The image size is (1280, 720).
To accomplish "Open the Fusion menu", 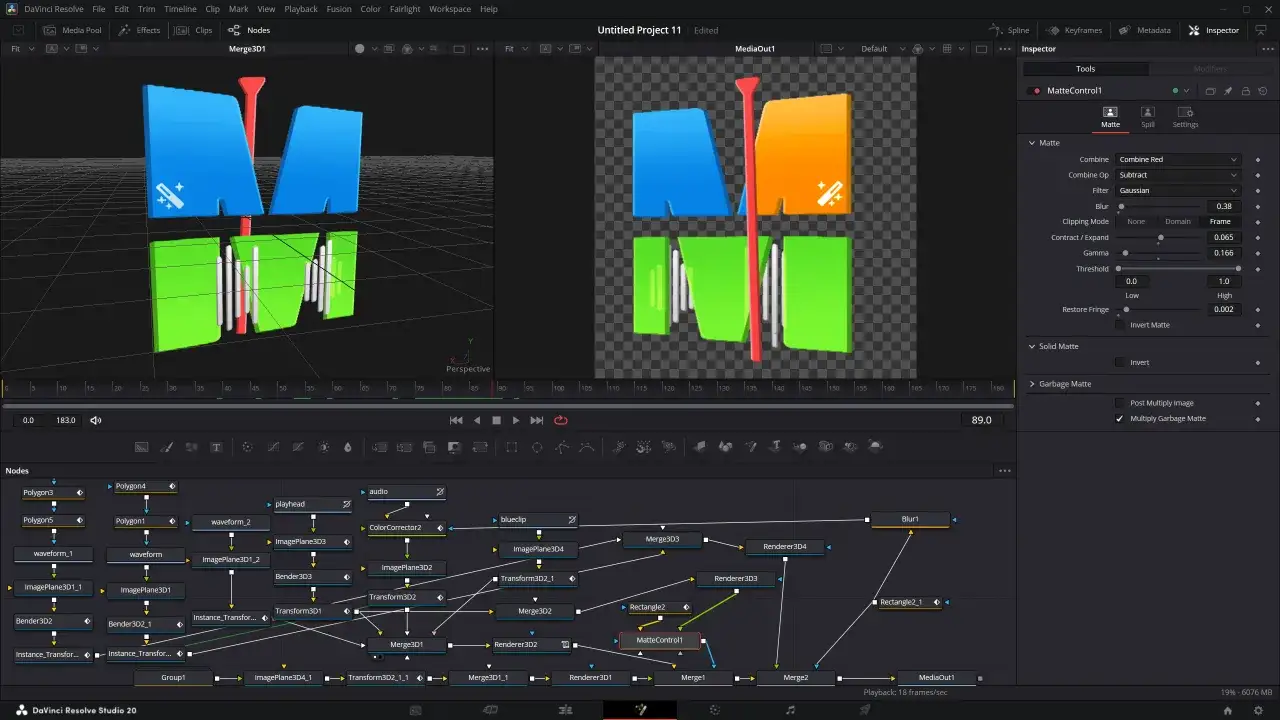I will click(339, 9).
